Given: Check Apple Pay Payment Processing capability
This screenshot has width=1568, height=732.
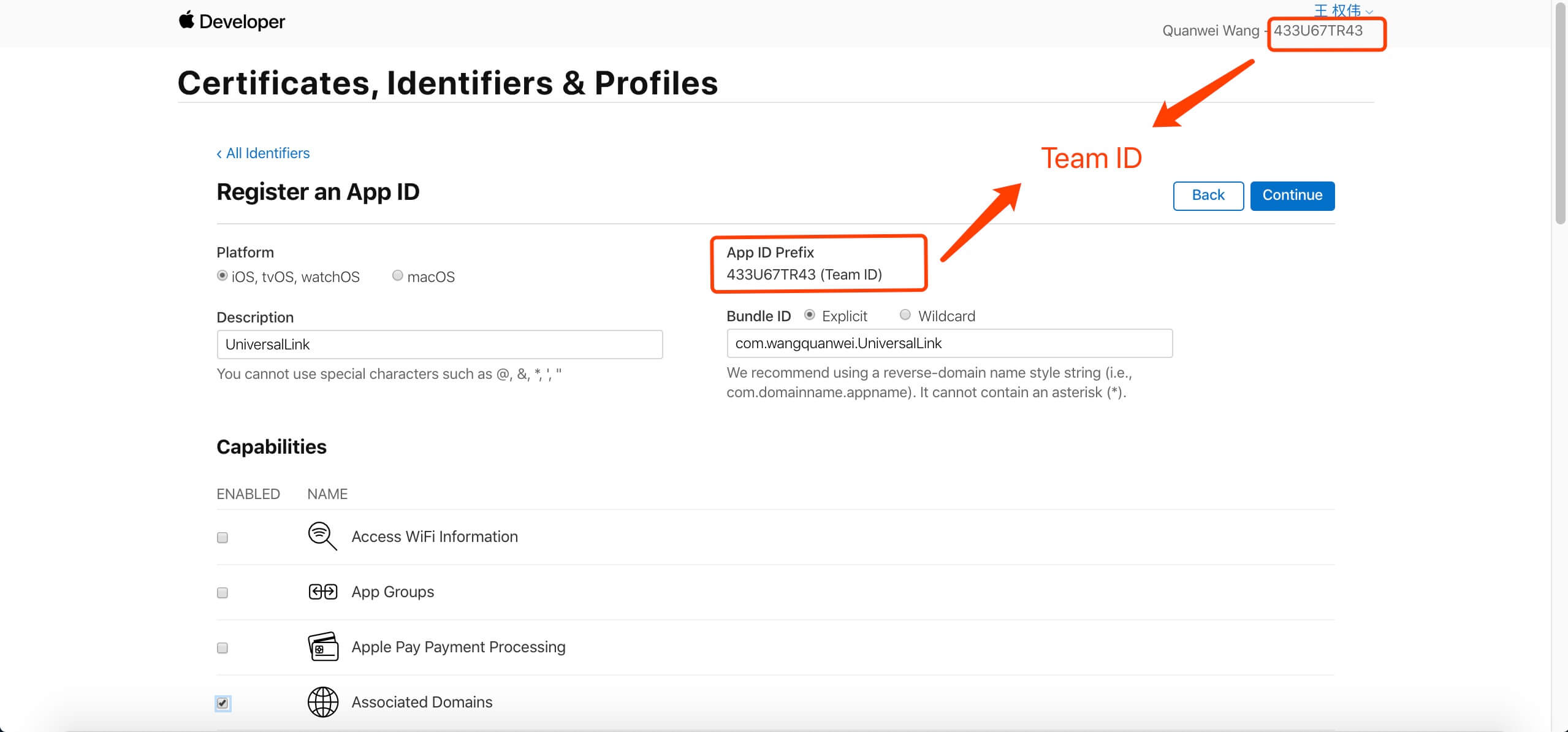Looking at the screenshot, I should [223, 648].
